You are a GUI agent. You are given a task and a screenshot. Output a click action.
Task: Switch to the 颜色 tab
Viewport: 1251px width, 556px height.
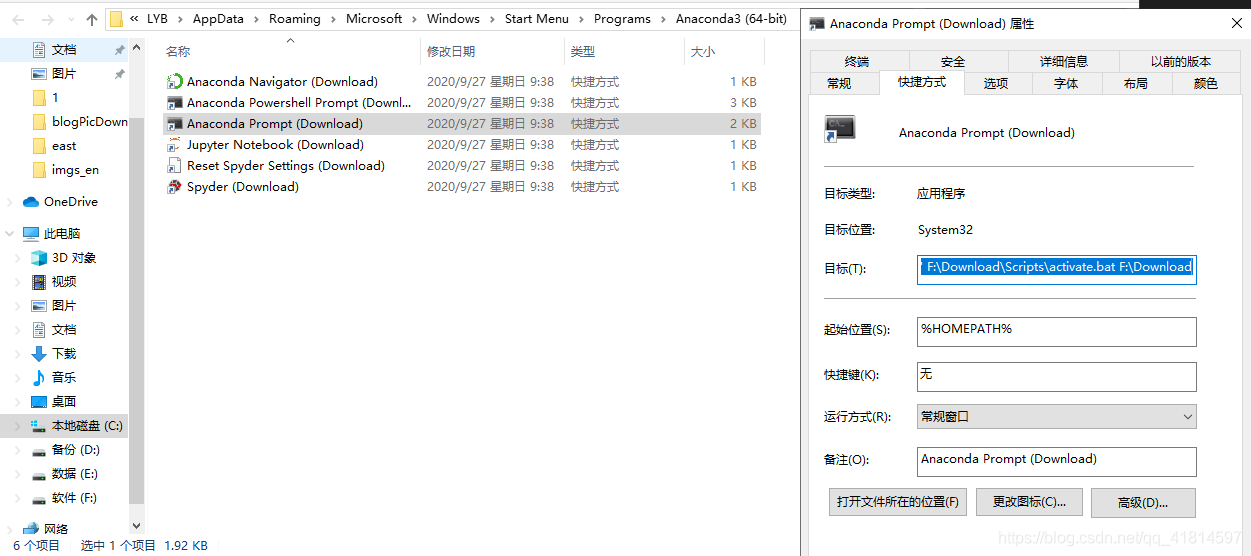pos(1206,84)
